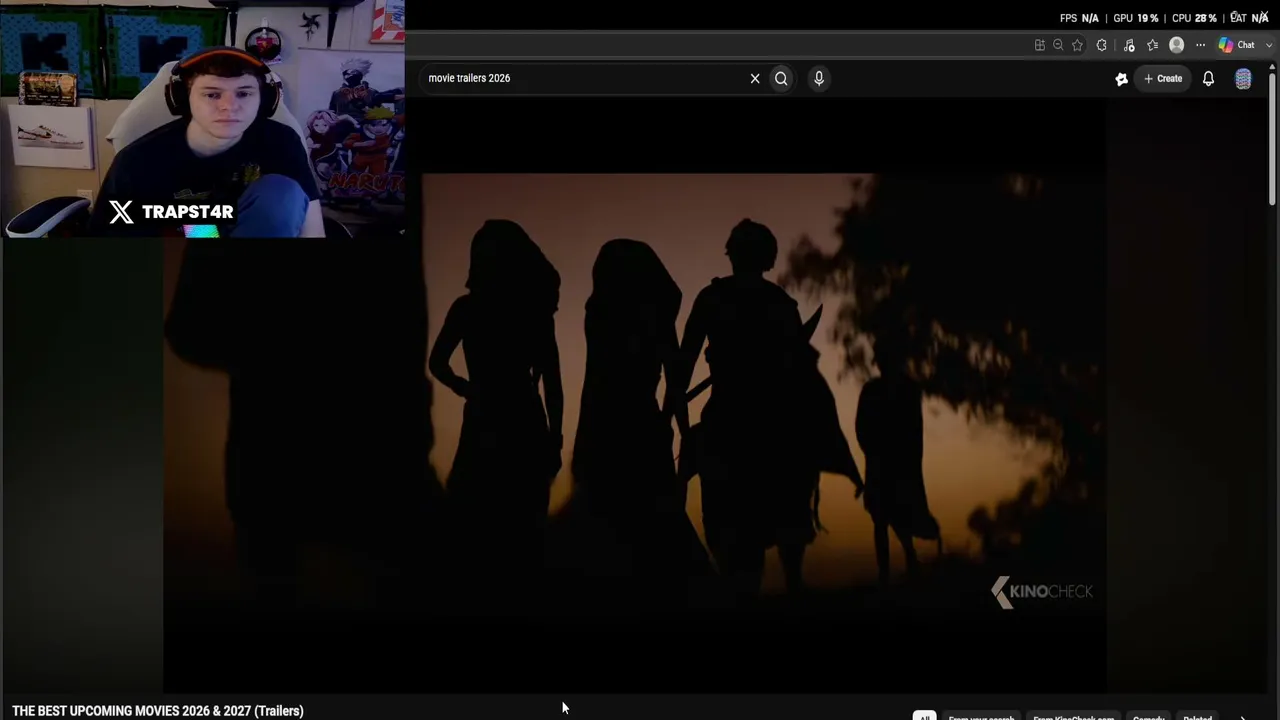
Task: Open the browser profile avatar
Action: point(1177,45)
